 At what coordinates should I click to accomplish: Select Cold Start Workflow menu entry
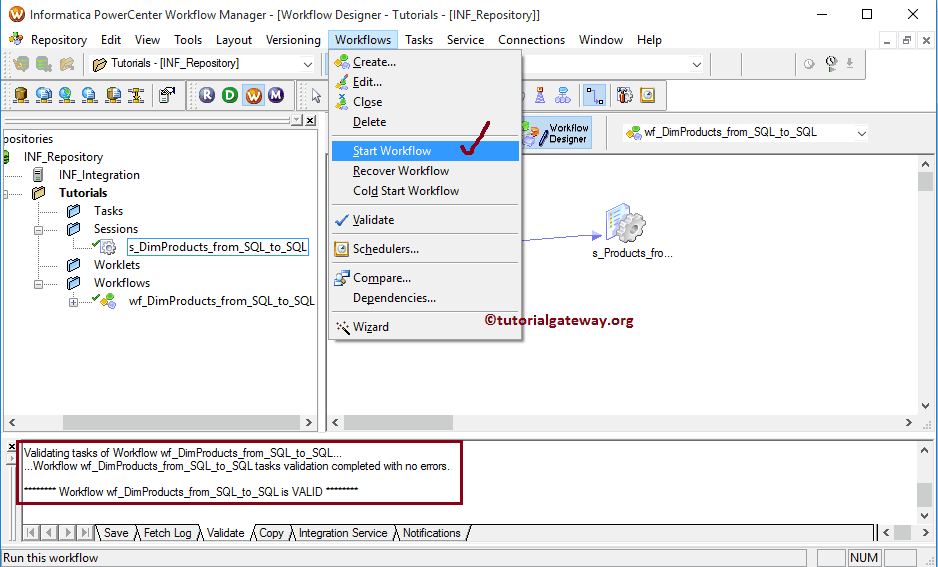[425, 191]
